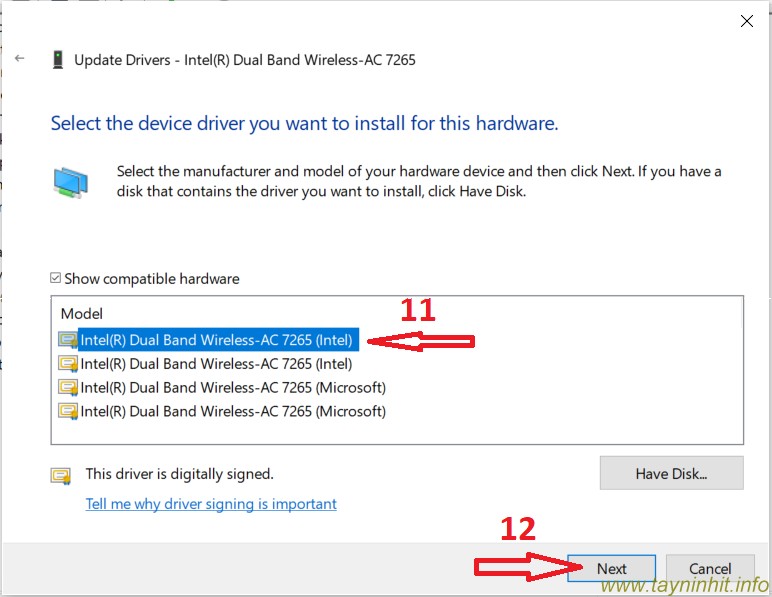The width and height of the screenshot is (772, 597).
Task: Click the network monitors icon beside the instructions
Action: pyautogui.click(x=70, y=183)
